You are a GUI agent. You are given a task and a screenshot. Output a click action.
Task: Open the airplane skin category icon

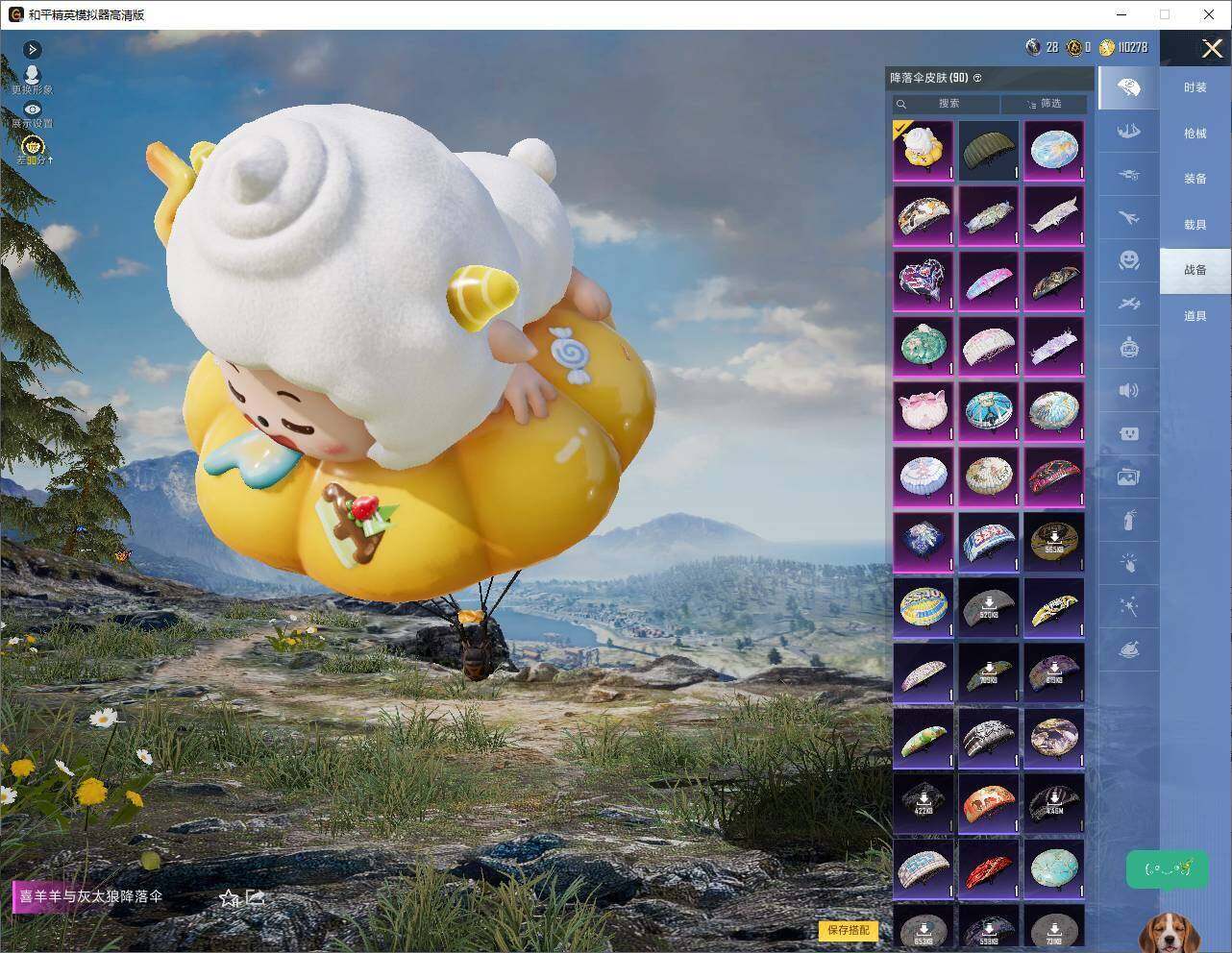coord(1128,217)
